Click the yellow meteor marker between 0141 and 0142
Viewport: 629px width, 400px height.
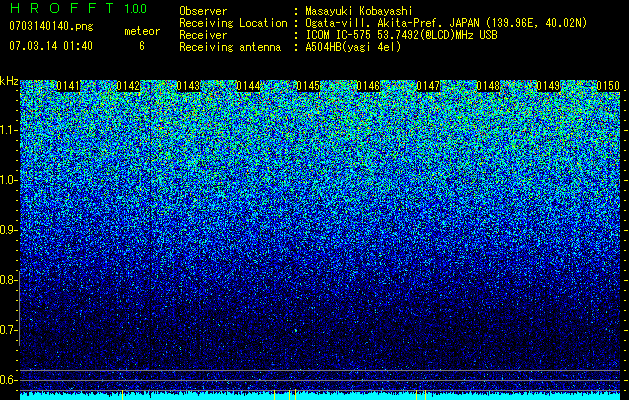point(122,394)
